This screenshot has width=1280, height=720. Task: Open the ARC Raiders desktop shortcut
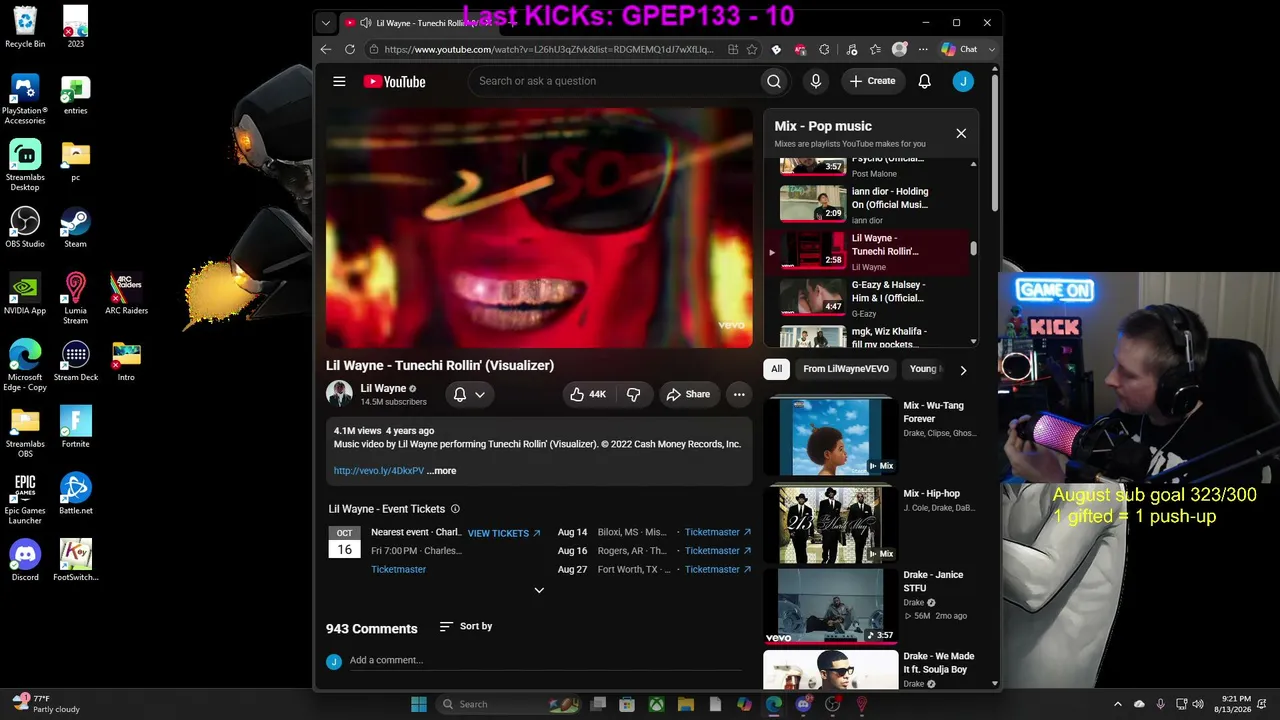(126, 294)
